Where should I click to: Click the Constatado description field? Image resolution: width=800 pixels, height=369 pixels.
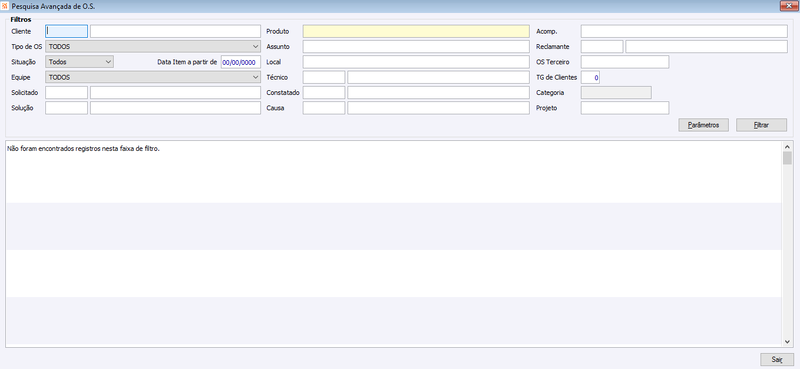click(x=438, y=92)
